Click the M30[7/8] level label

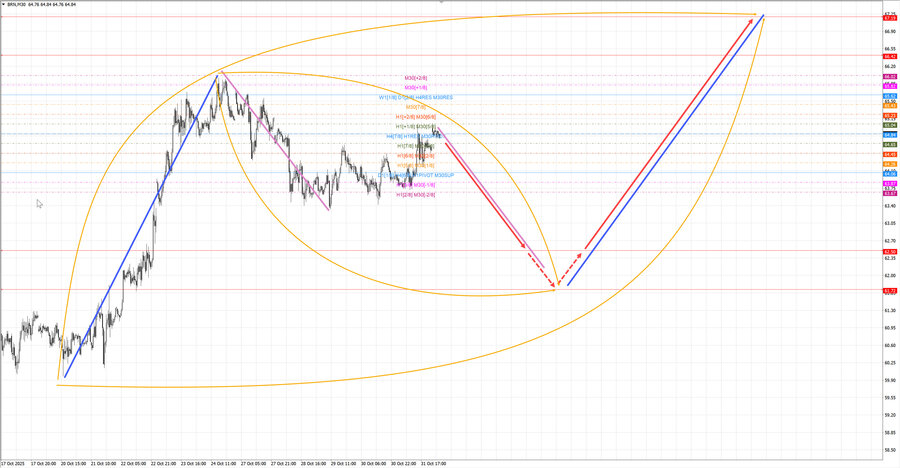pyautogui.click(x=416, y=107)
